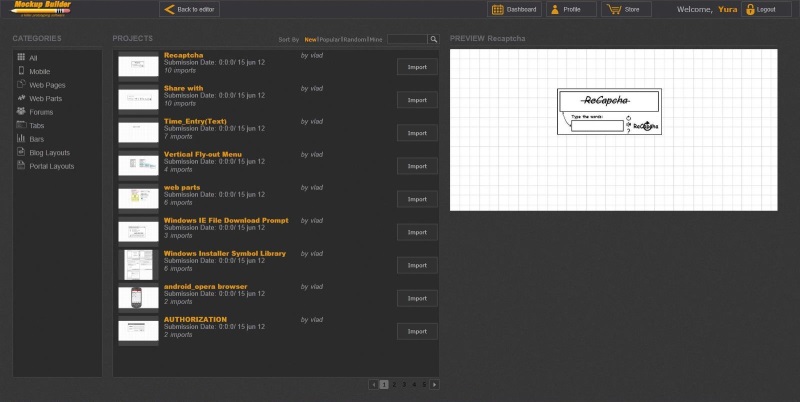
Task: Import Windows IE File Download Prompt
Action: (417, 232)
